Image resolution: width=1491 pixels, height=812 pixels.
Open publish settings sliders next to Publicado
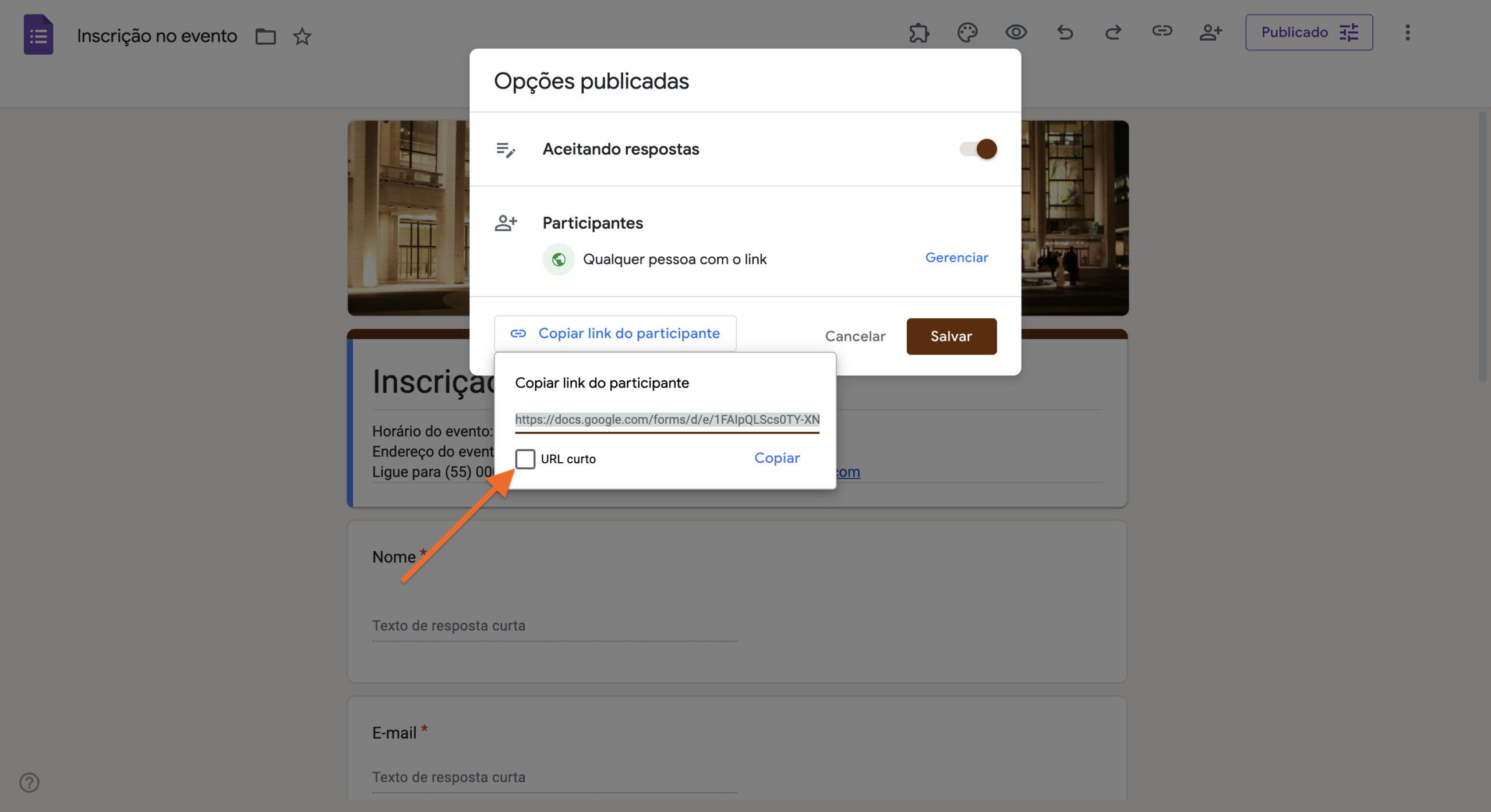click(x=1349, y=32)
